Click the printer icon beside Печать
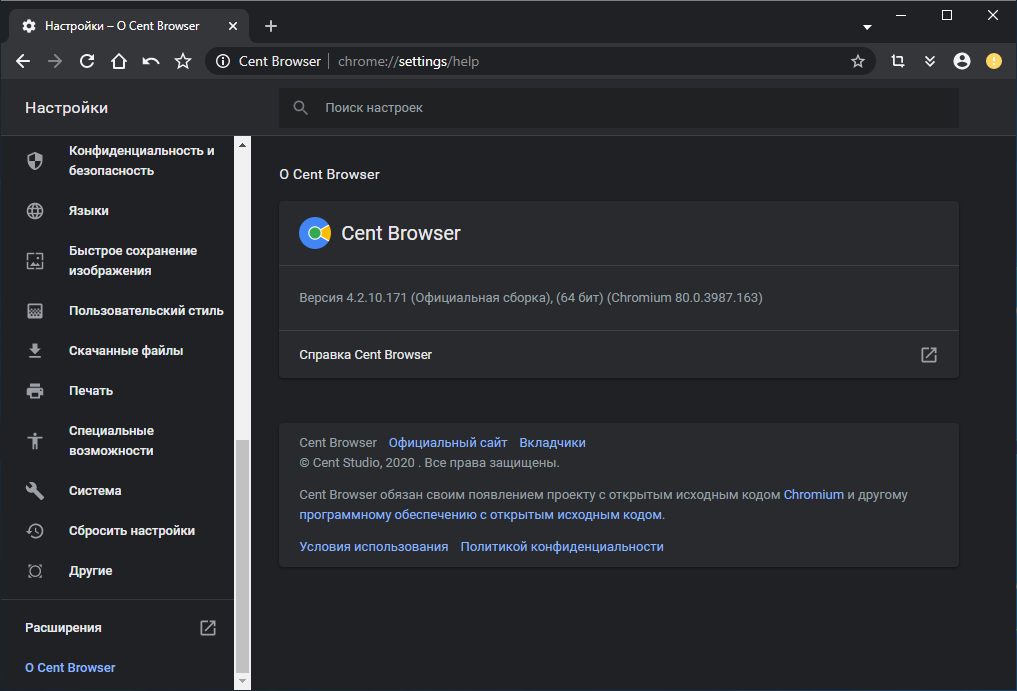Viewport: 1017px width, 691px height. coord(35,391)
